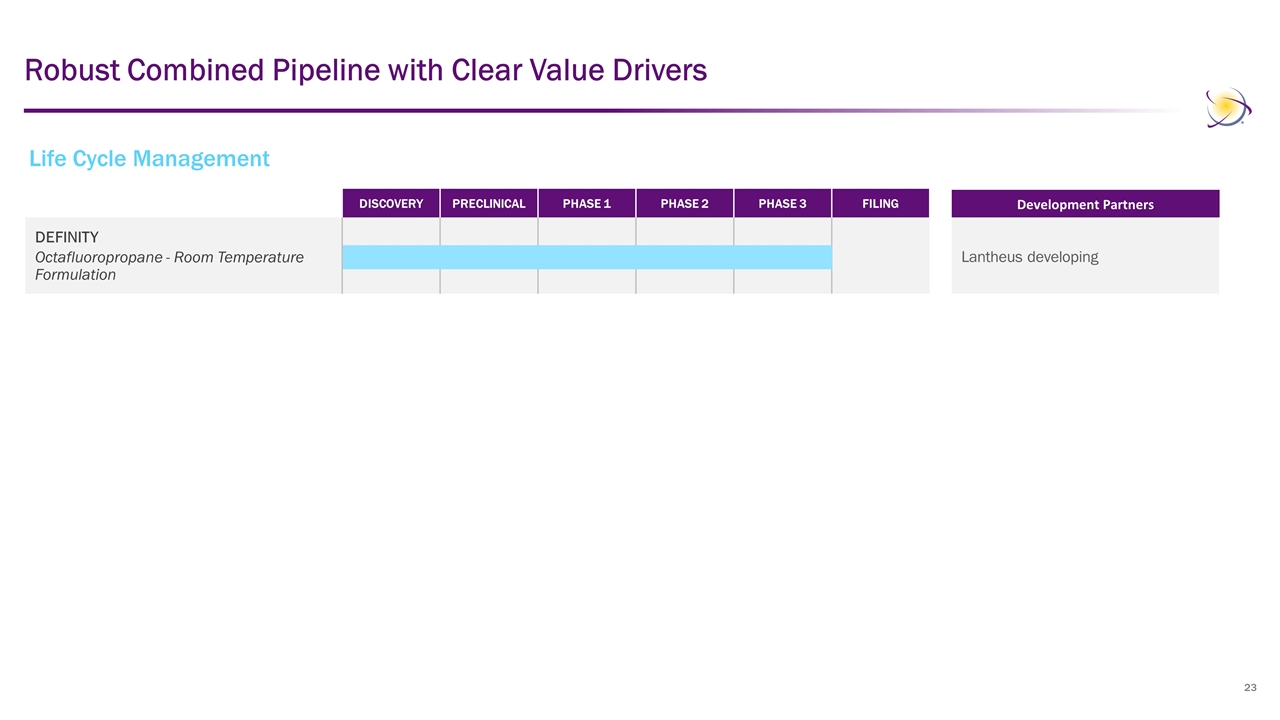Click the empty FILING cell in the DEFINITY row
This screenshot has width=1280, height=720.
click(x=880, y=257)
